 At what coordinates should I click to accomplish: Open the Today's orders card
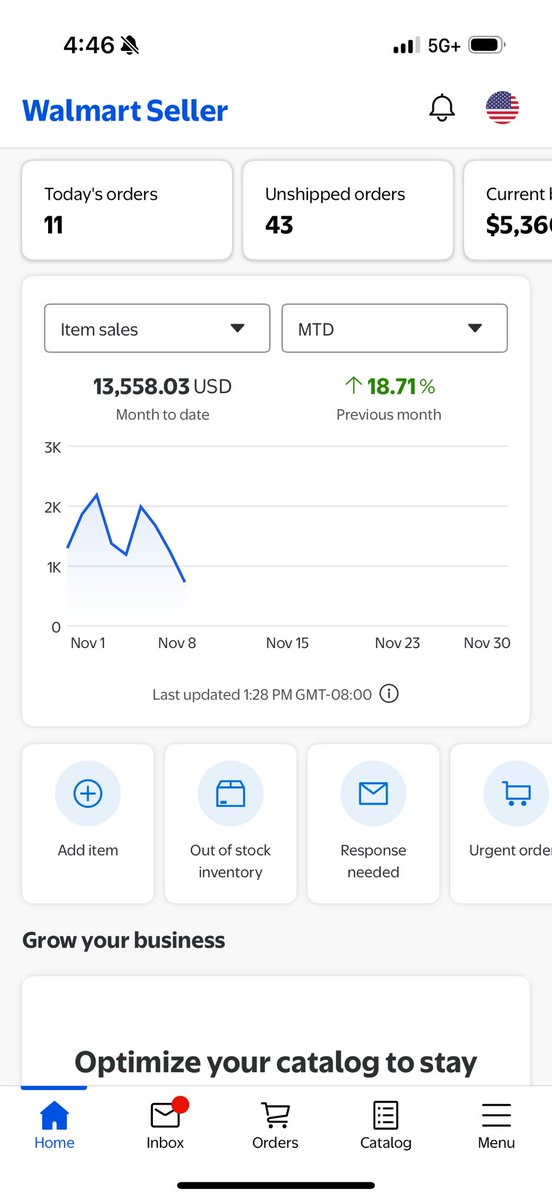pos(127,211)
